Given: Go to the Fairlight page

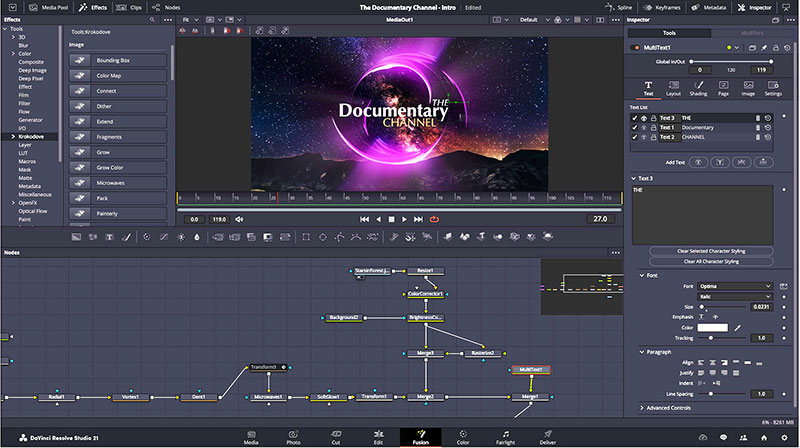Looking at the screenshot, I should (x=505, y=437).
